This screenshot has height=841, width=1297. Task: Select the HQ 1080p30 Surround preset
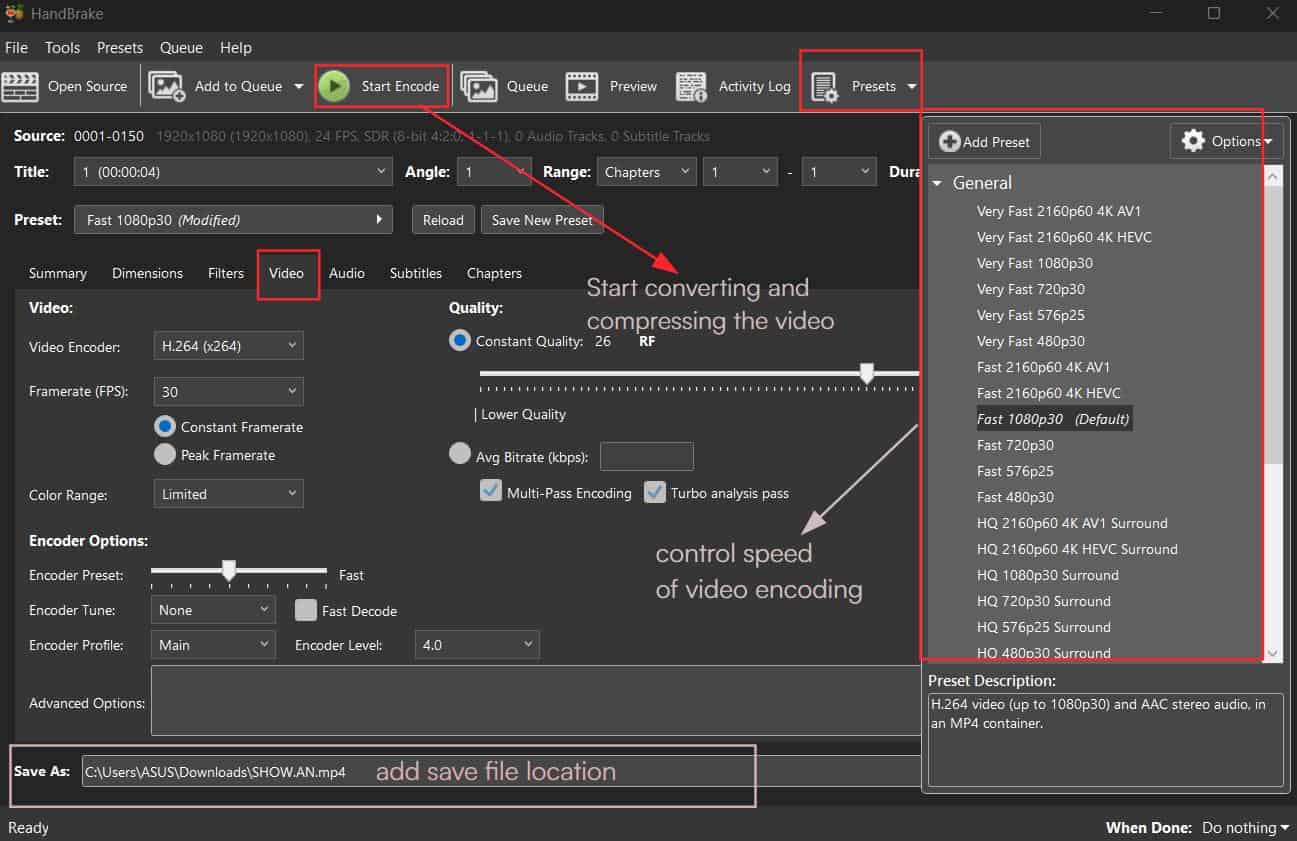pyautogui.click(x=1048, y=575)
